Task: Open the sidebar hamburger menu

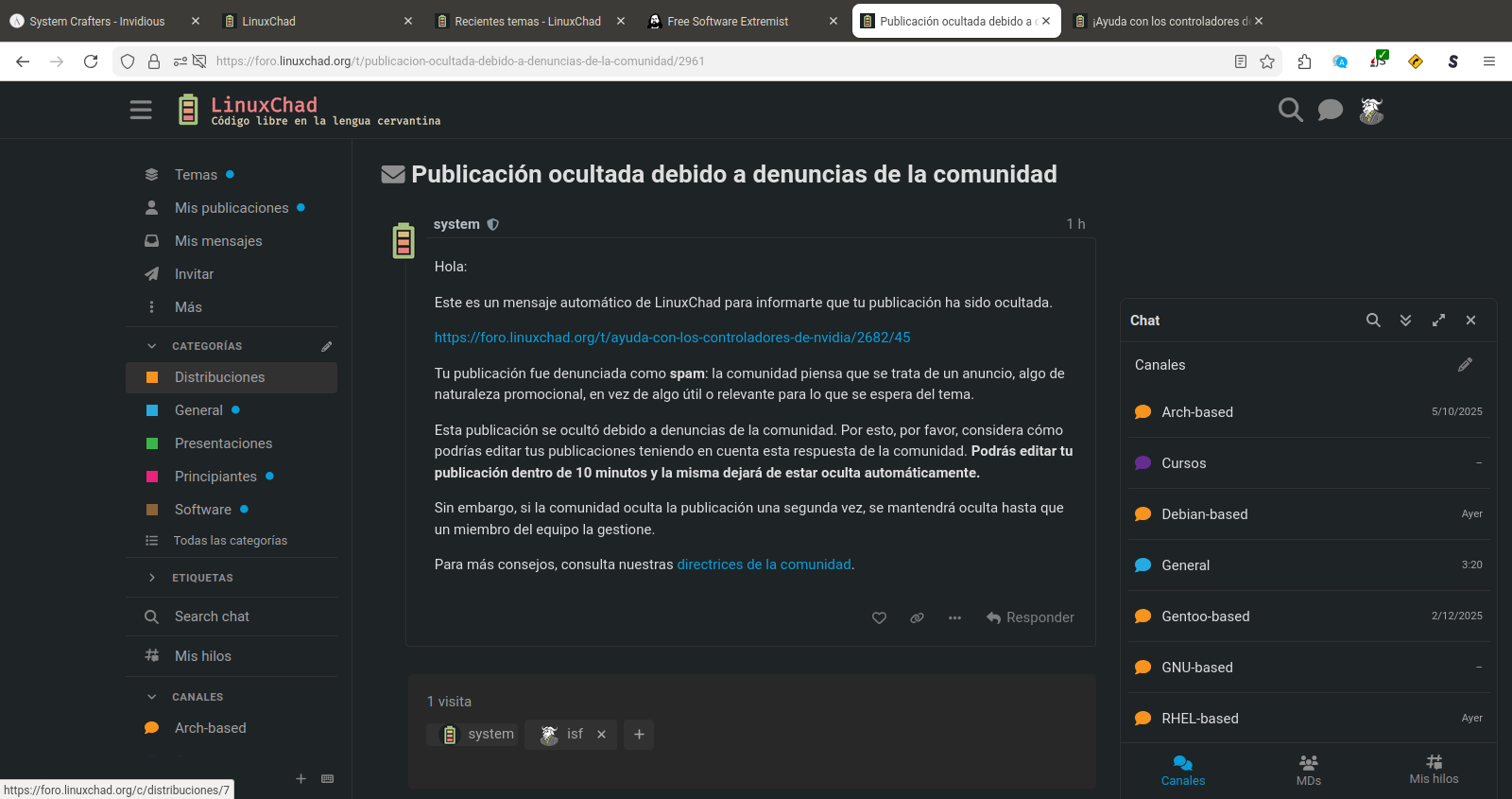Action: tap(141, 110)
